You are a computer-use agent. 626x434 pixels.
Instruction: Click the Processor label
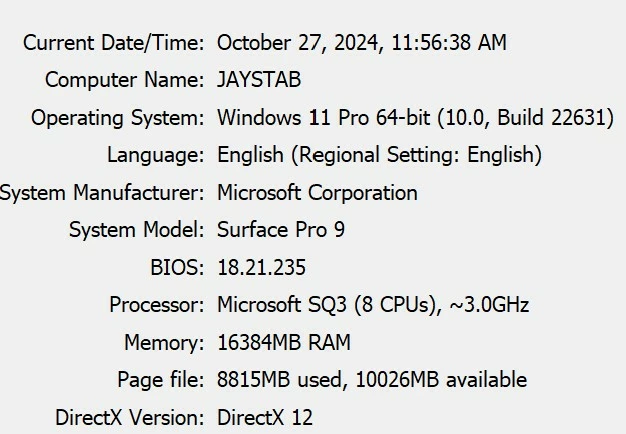[157, 305]
